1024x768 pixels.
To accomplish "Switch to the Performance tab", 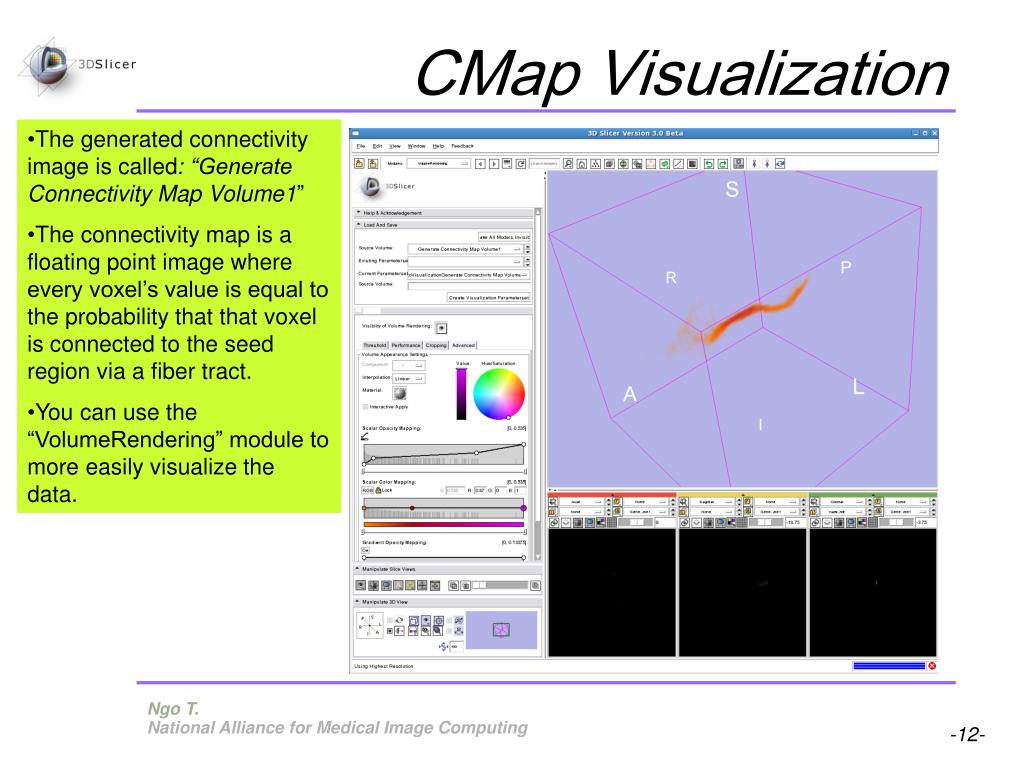I will (x=406, y=345).
